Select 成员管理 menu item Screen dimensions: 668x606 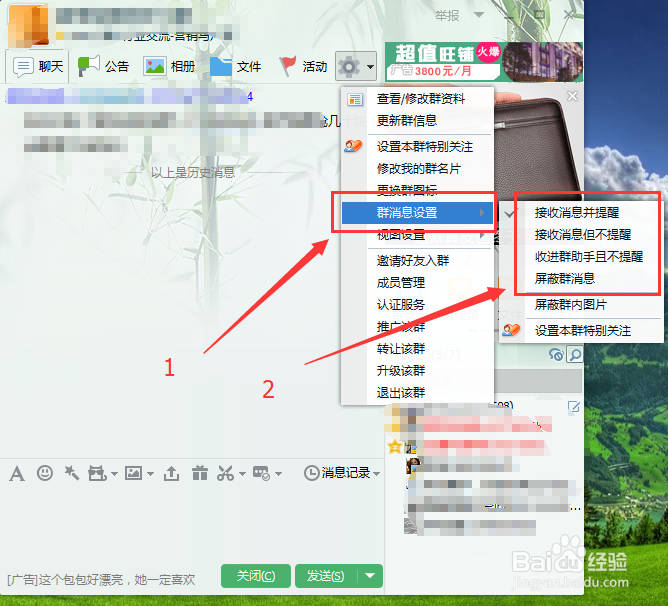(x=418, y=283)
